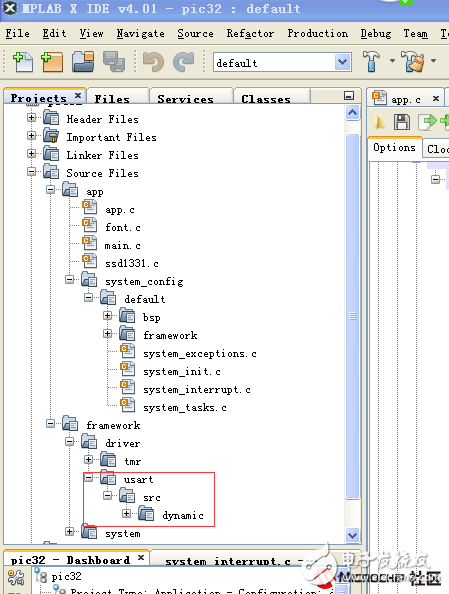Screen dimensions: 449x594
Task: Click the Undo arrow icon
Action: tap(153, 62)
